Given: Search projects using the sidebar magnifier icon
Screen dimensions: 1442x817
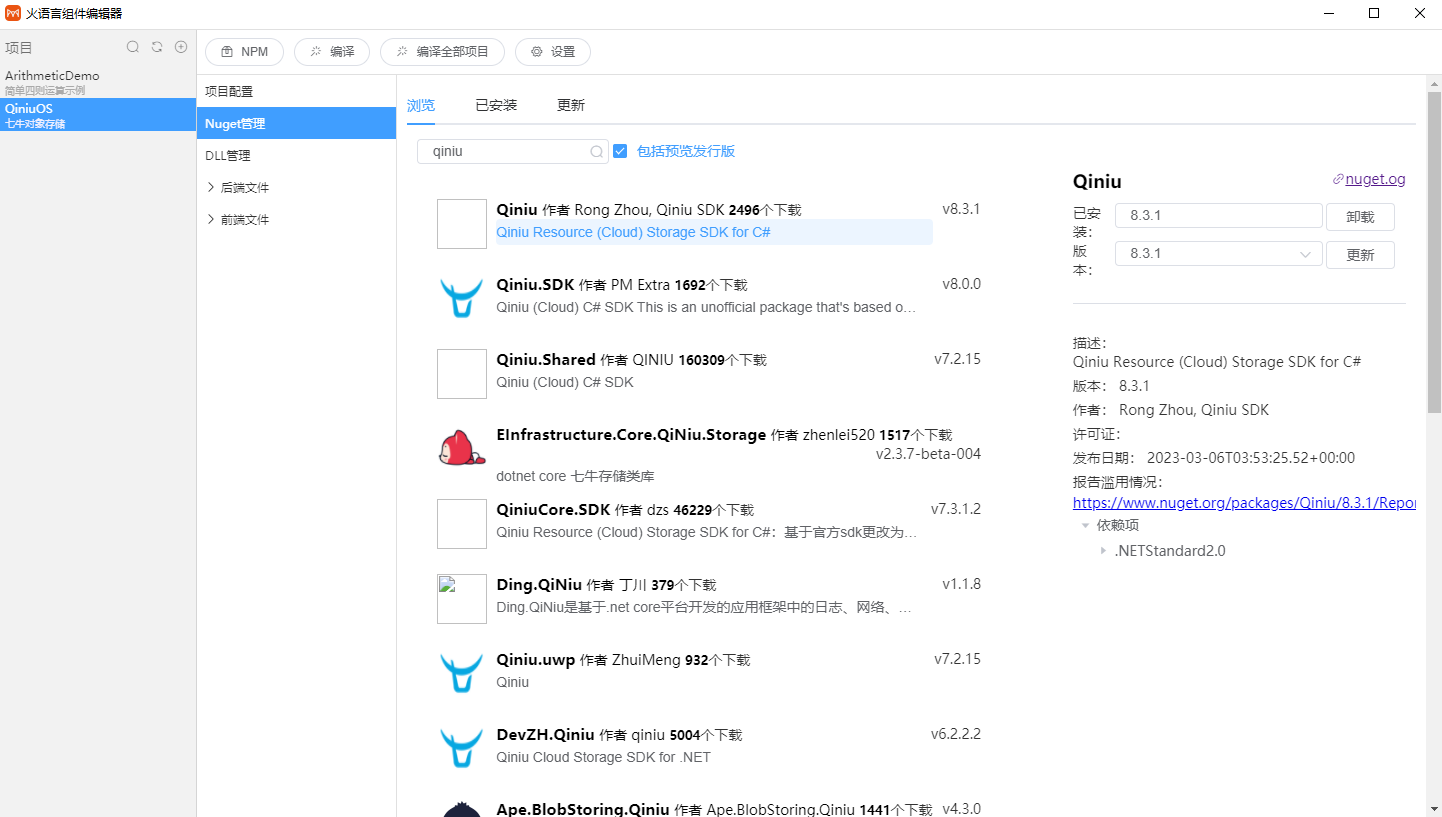Looking at the screenshot, I should point(132,46).
